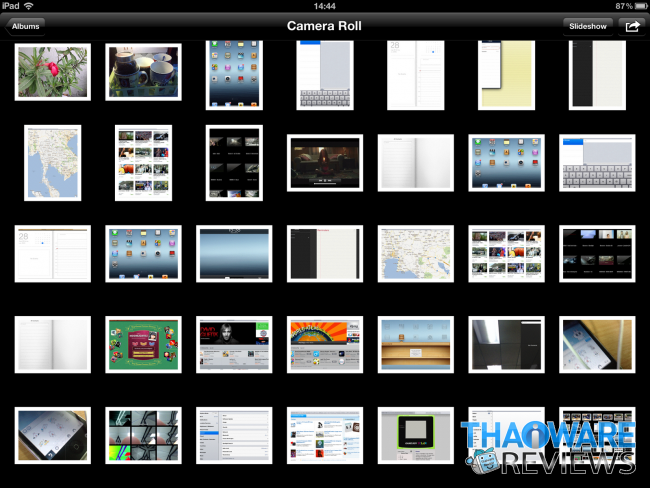Open the landscape city map screenshot
Image resolution: width=650 pixels, height=488 pixels.
(416, 254)
